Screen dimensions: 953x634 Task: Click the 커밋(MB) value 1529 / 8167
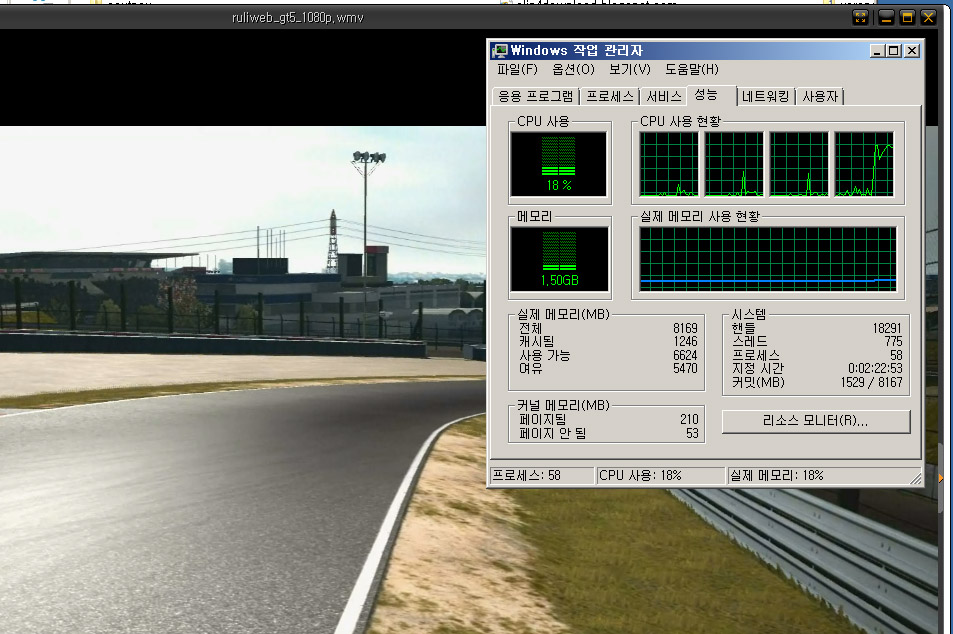tap(872, 382)
